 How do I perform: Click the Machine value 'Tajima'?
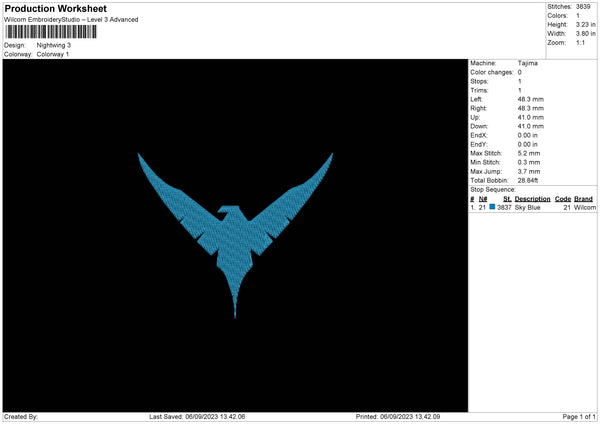click(x=528, y=63)
